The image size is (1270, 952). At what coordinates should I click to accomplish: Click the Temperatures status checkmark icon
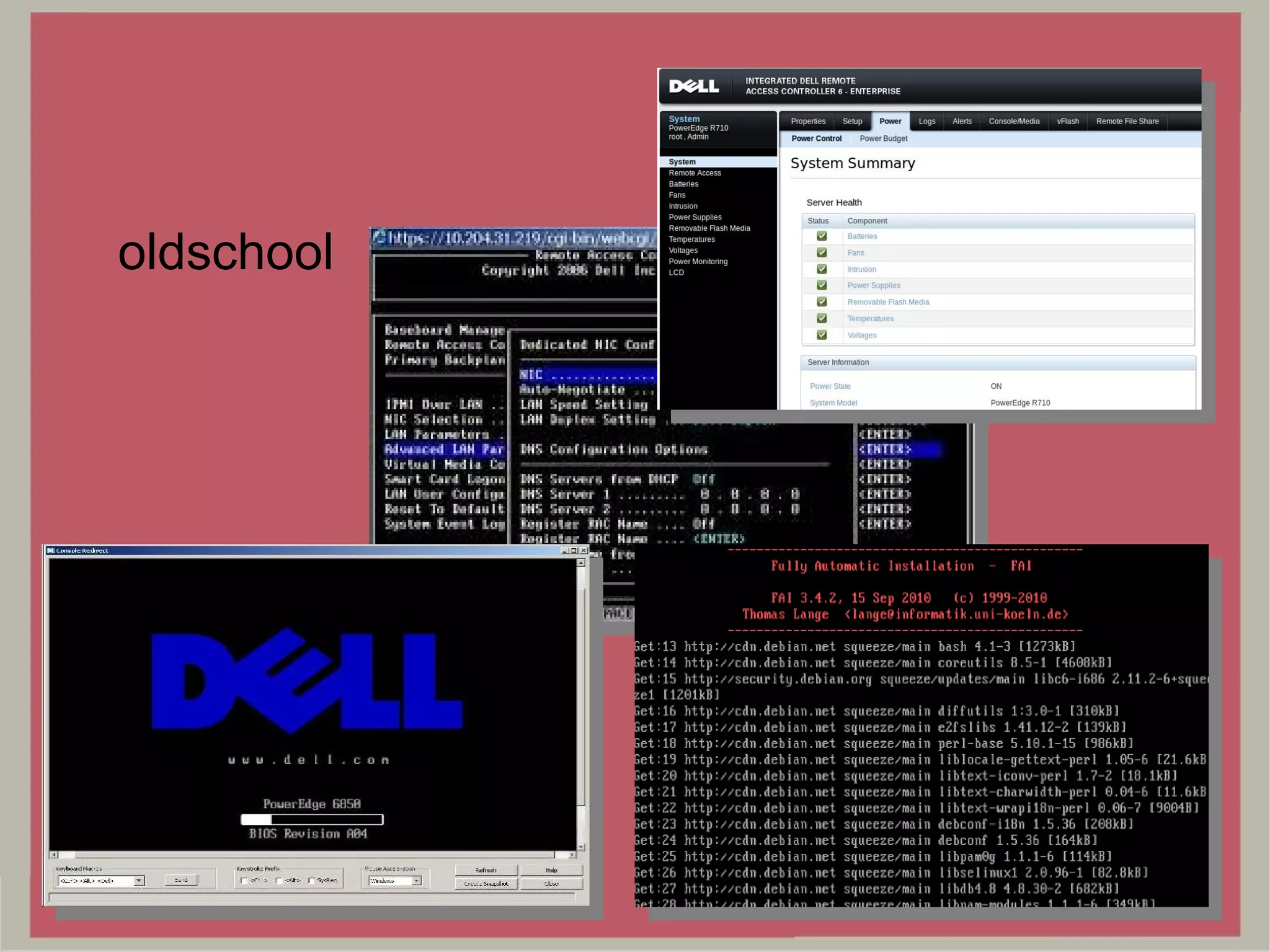pos(822,318)
